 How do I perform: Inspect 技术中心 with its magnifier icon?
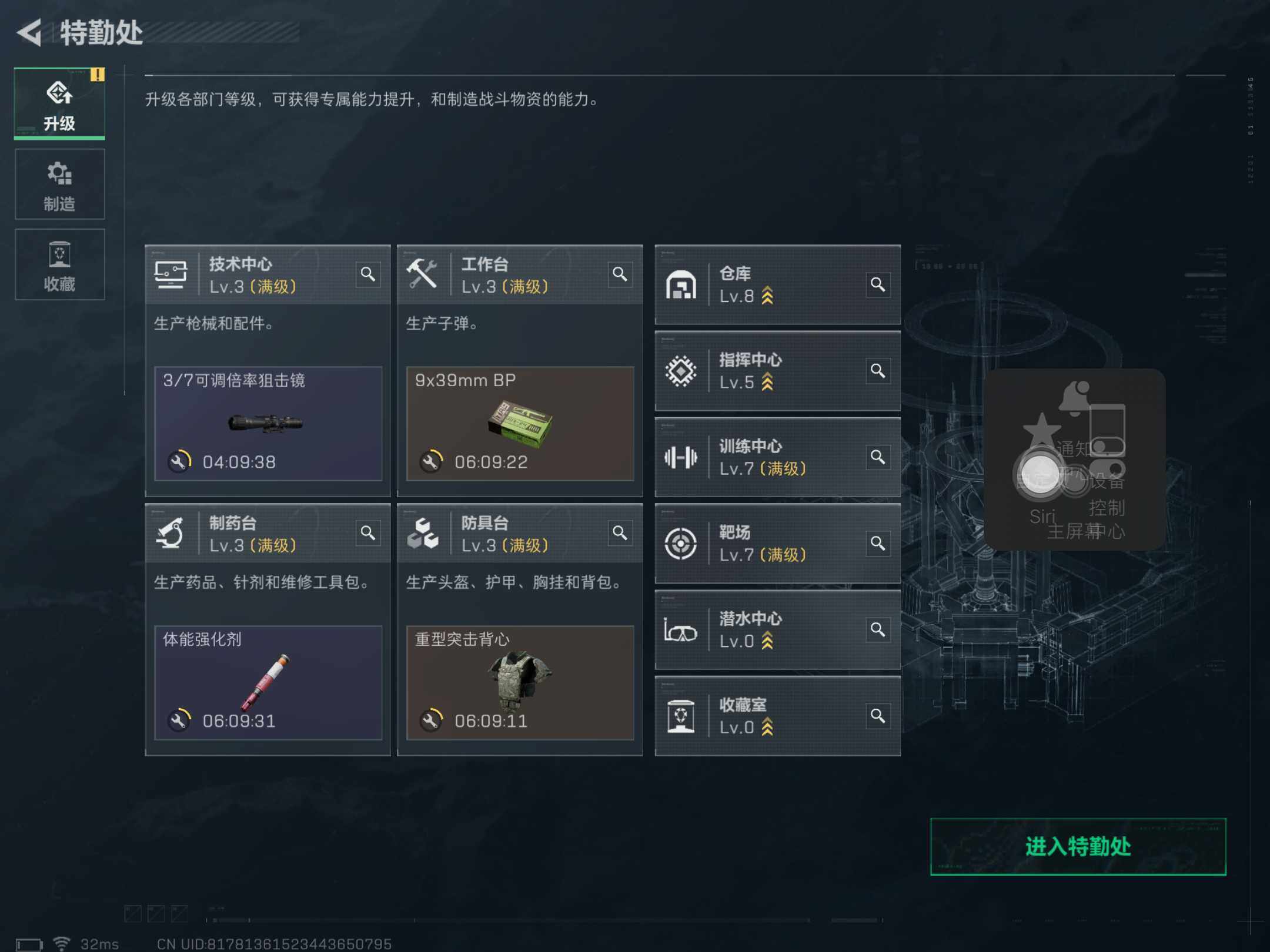click(x=368, y=274)
